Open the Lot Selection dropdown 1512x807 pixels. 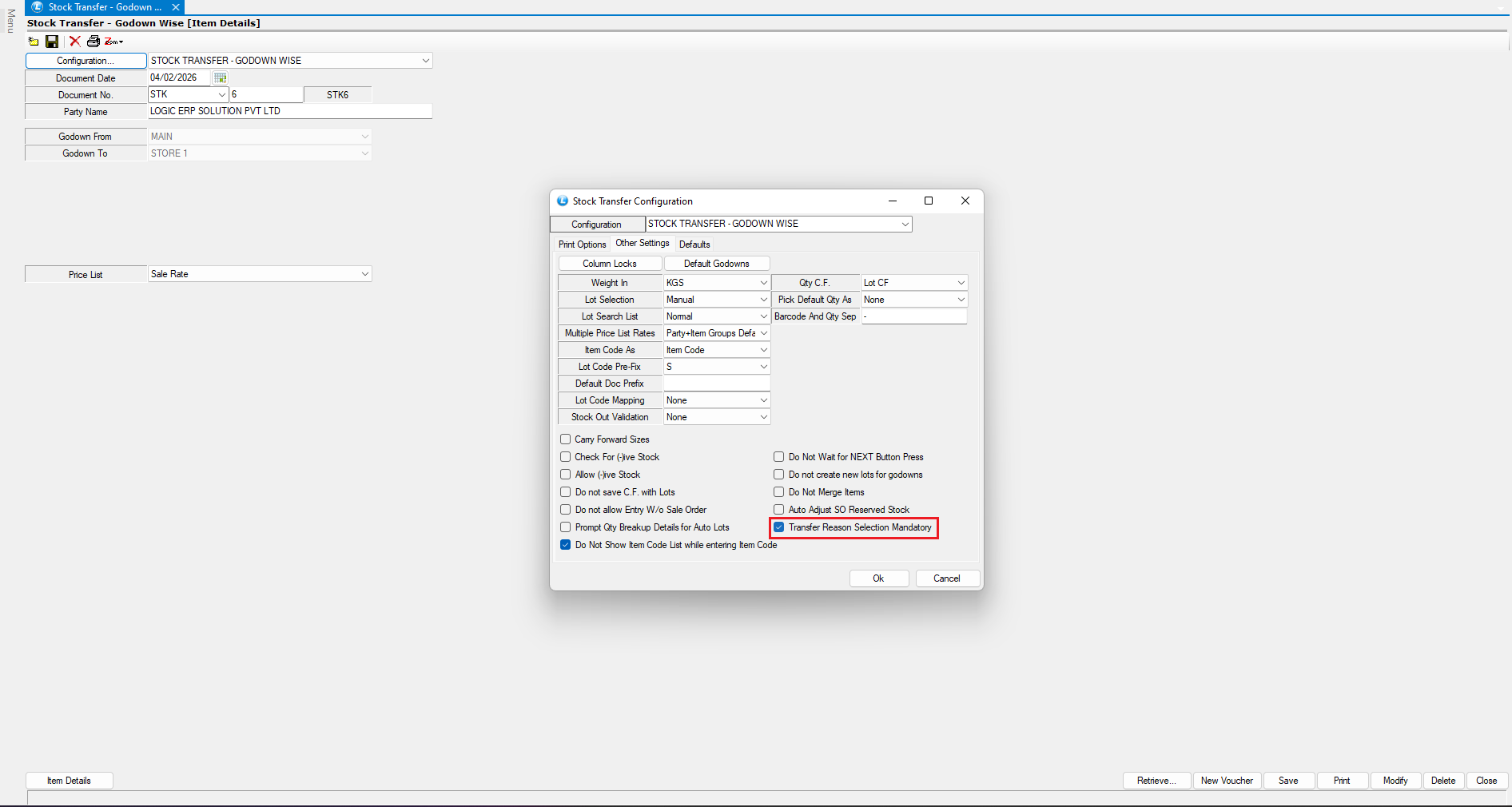[x=763, y=300]
